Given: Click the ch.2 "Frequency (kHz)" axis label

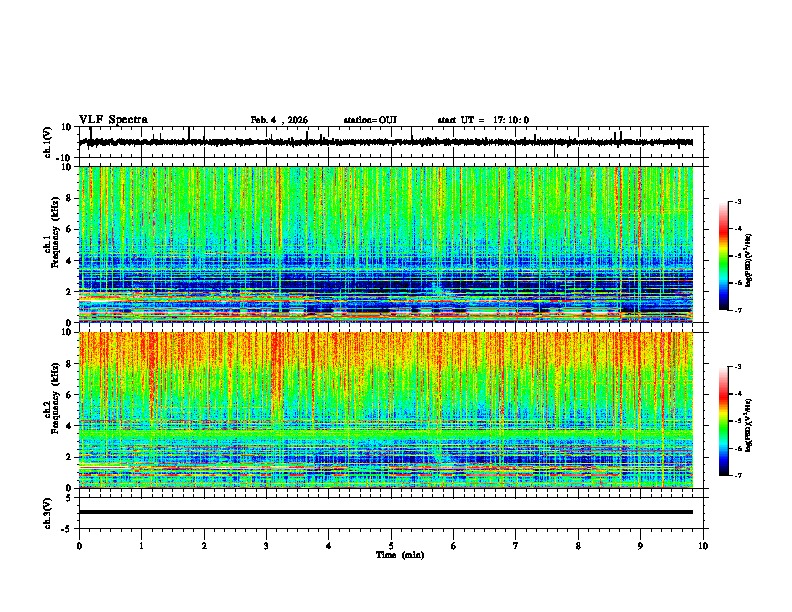Looking at the screenshot, I should coord(55,398).
